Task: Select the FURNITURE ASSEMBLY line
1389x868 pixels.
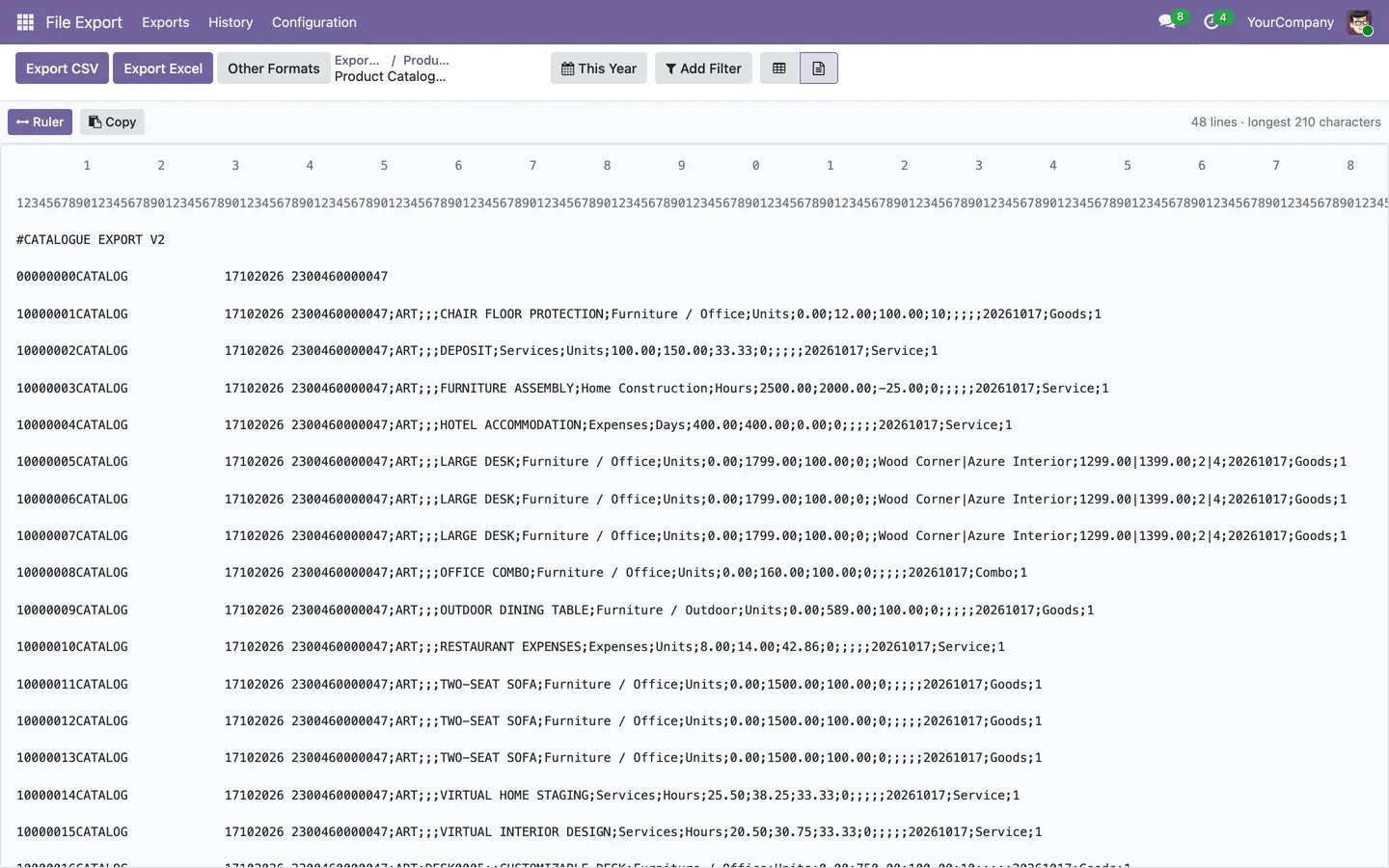Action: 562,388
